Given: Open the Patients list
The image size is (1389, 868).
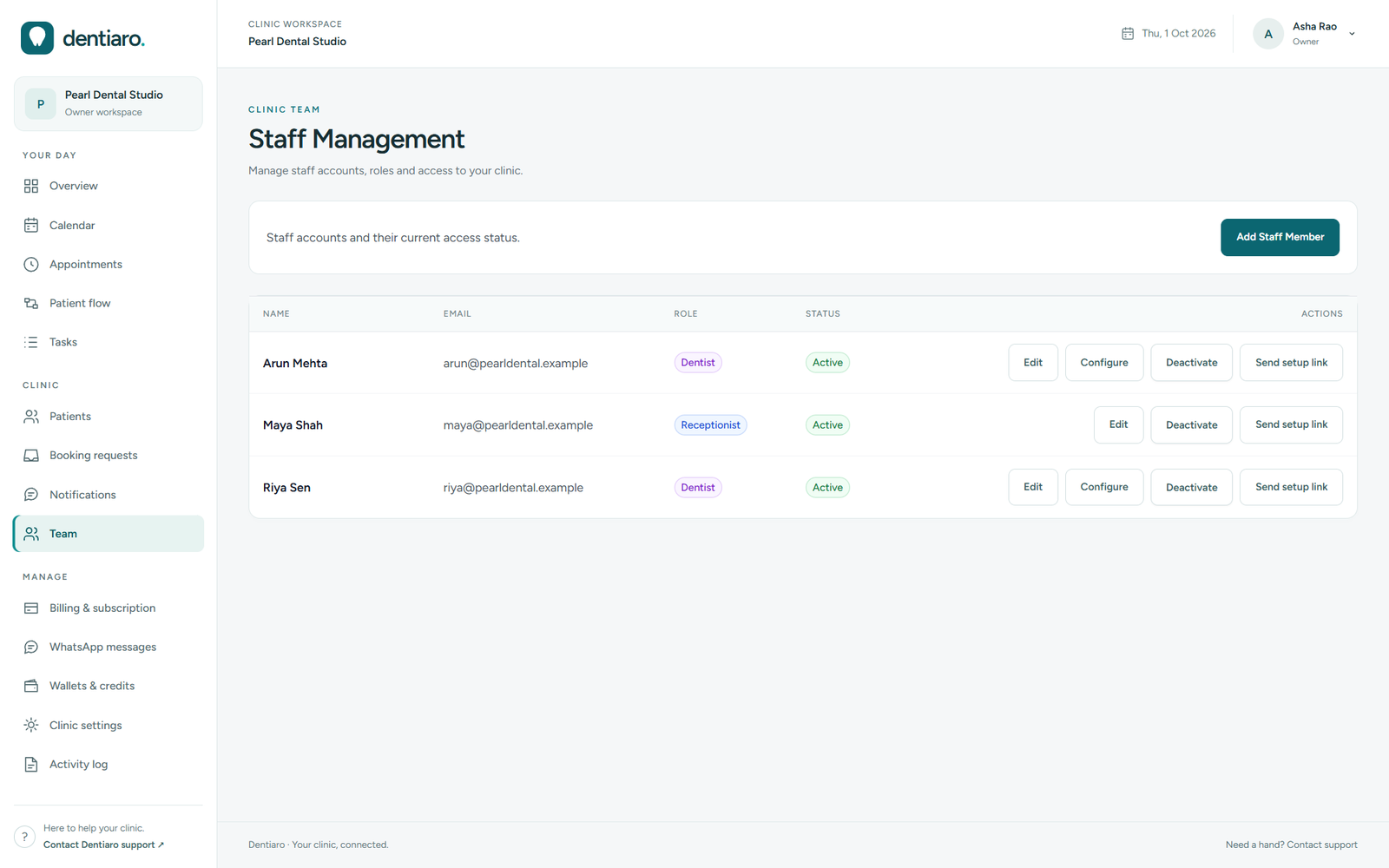Looking at the screenshot, I should coord(109,417).
